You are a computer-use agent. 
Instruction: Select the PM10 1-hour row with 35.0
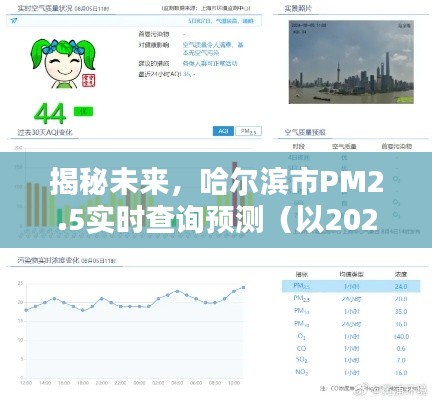pos(351,311)
